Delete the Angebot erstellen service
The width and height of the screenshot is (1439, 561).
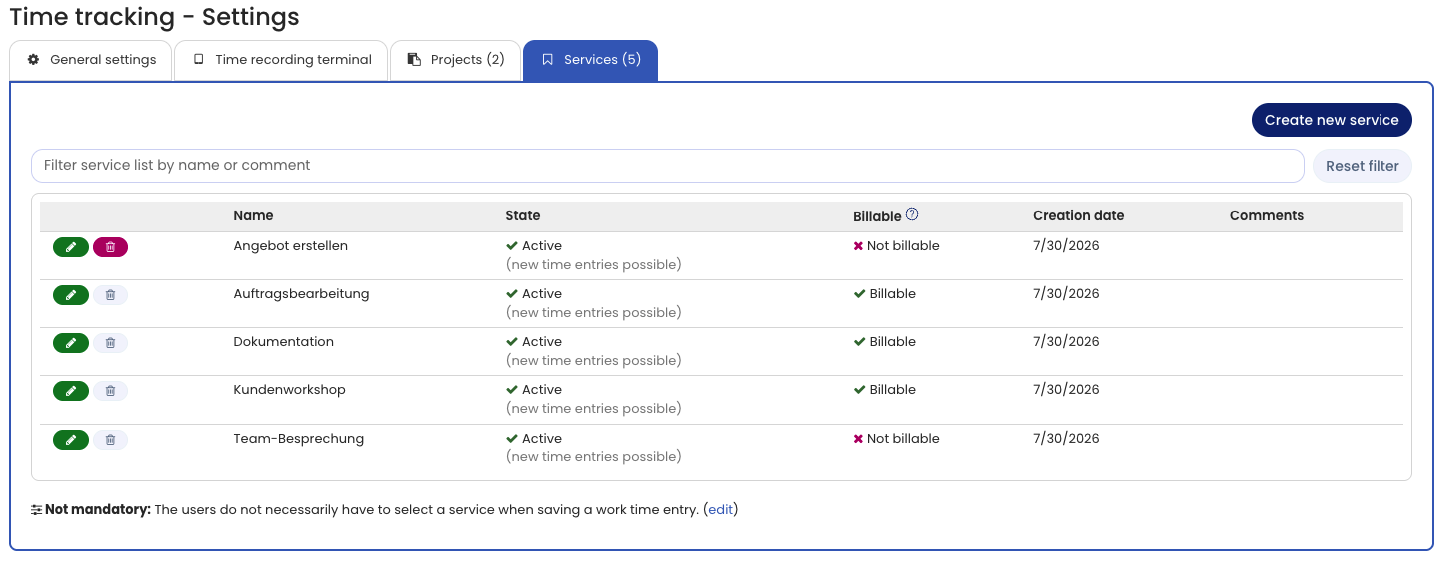(110, 247)
